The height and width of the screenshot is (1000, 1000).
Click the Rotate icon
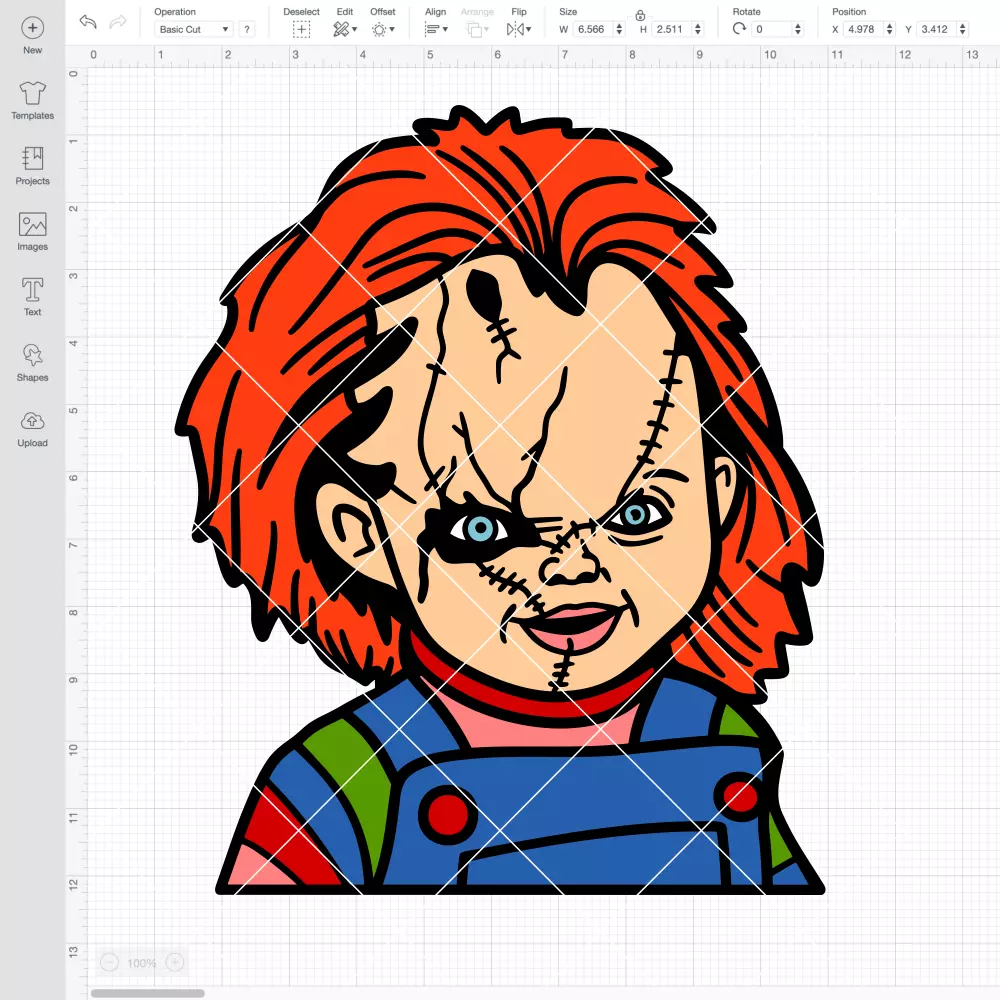tap(739, 29)
